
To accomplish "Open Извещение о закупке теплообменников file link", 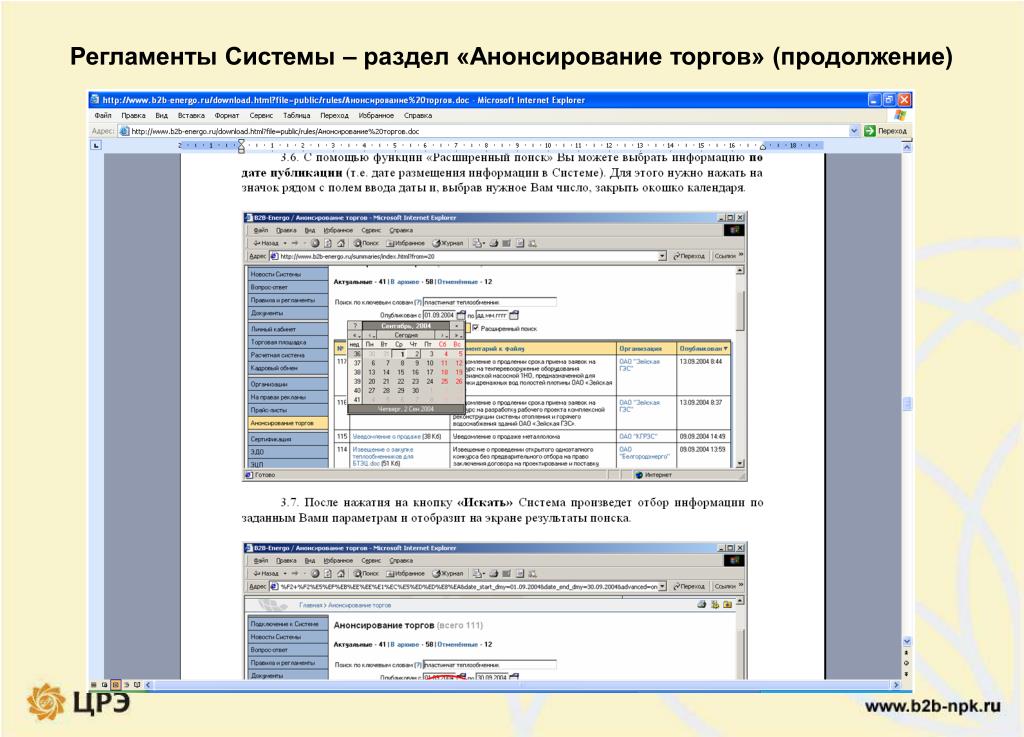I will [x=383, y=456].
